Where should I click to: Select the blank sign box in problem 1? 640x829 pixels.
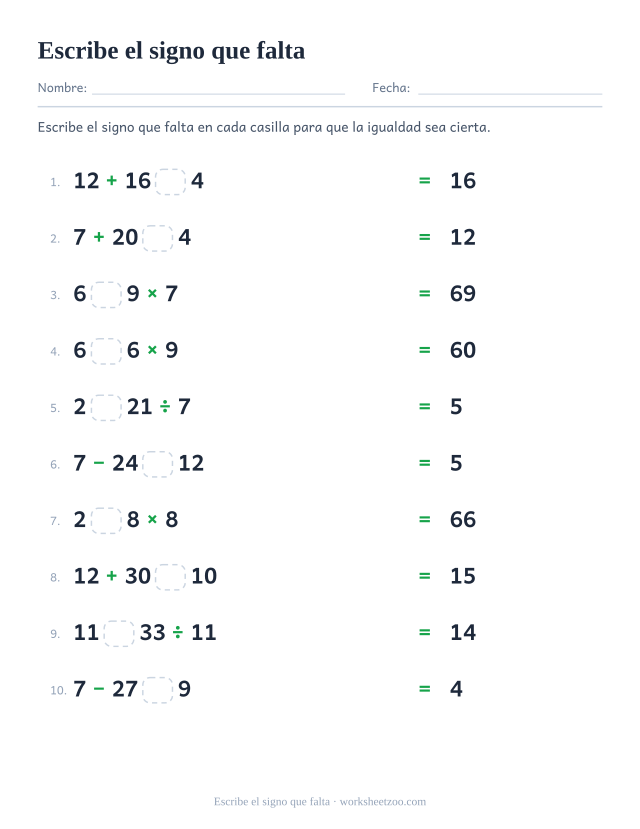pyautogui.click(x=171, y=181)
